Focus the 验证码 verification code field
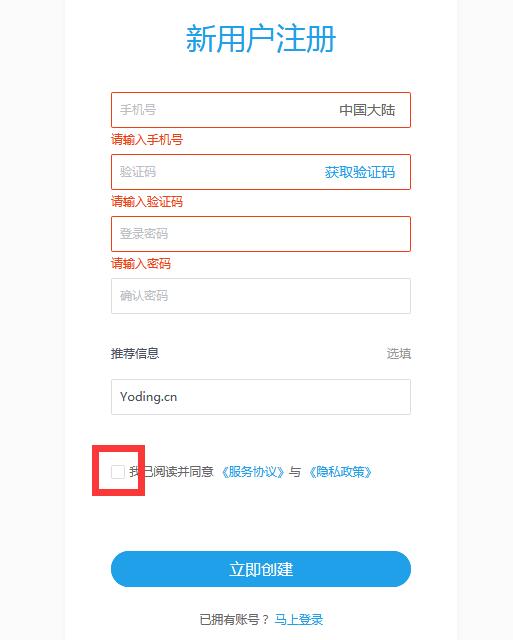The image size is (513, 640). coord(216,172)
